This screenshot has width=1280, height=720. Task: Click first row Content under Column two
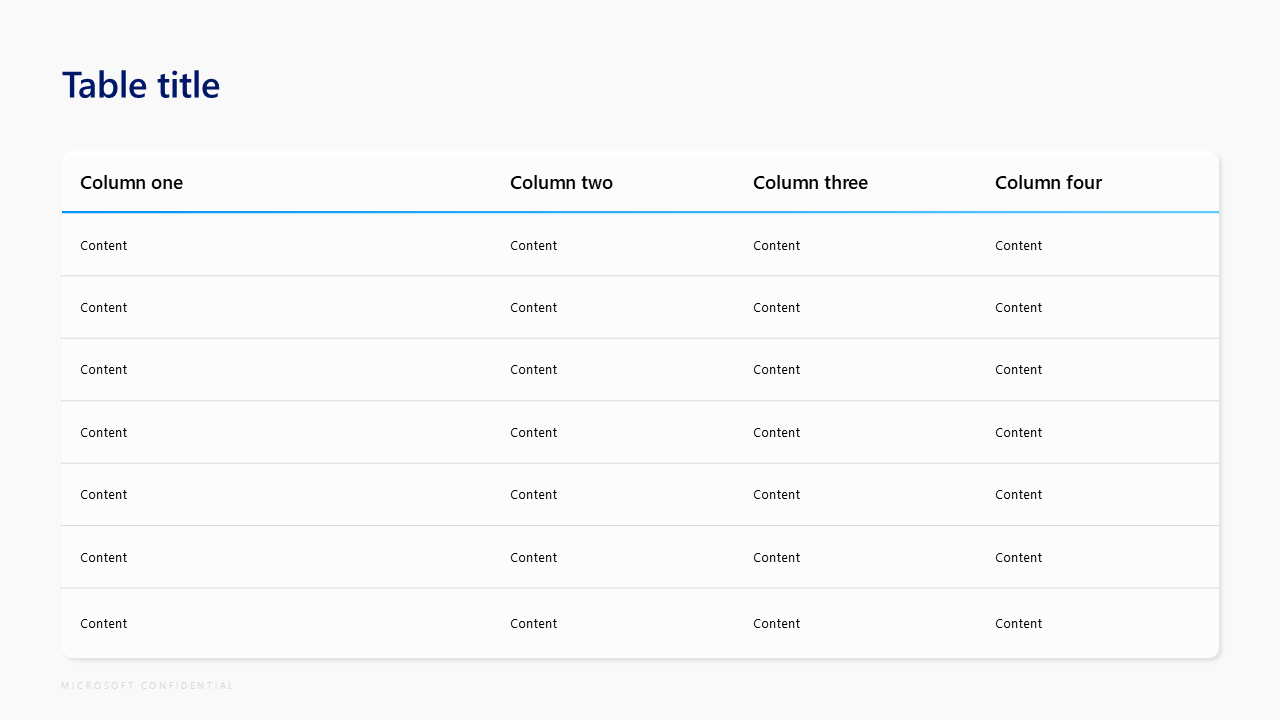pos(534,246)
